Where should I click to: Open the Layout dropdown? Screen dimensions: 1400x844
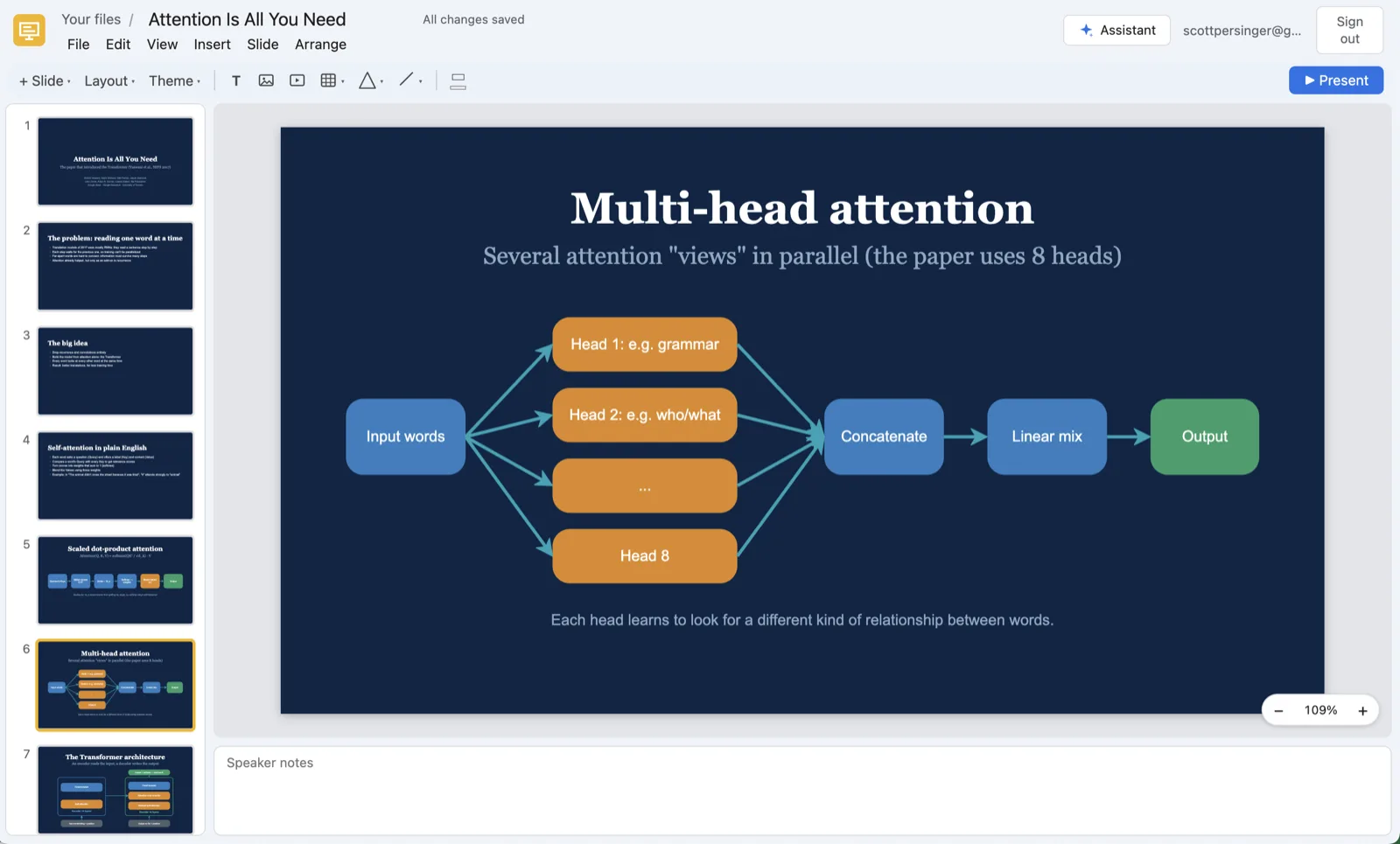tap(109, 80)
